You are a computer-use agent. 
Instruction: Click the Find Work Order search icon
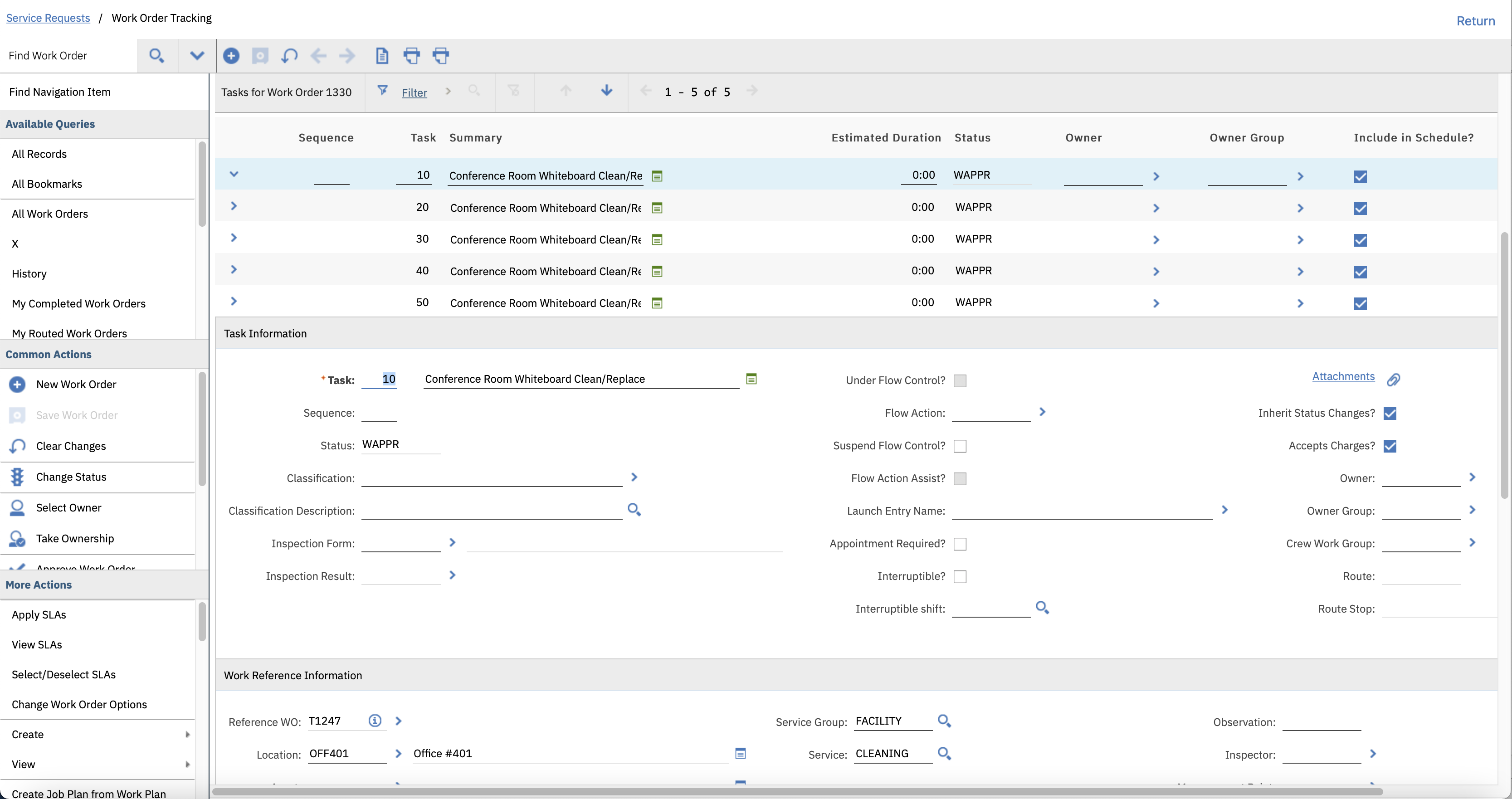coord(156,56)
